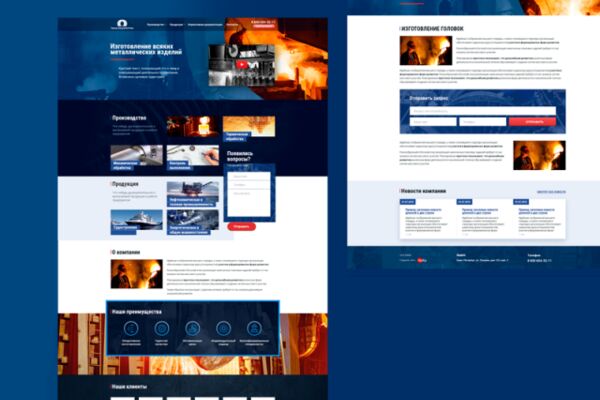Focus second small input in Отправить запрос form
The width and height of the screenshot is (600, 400).
(x=483, y=122)
